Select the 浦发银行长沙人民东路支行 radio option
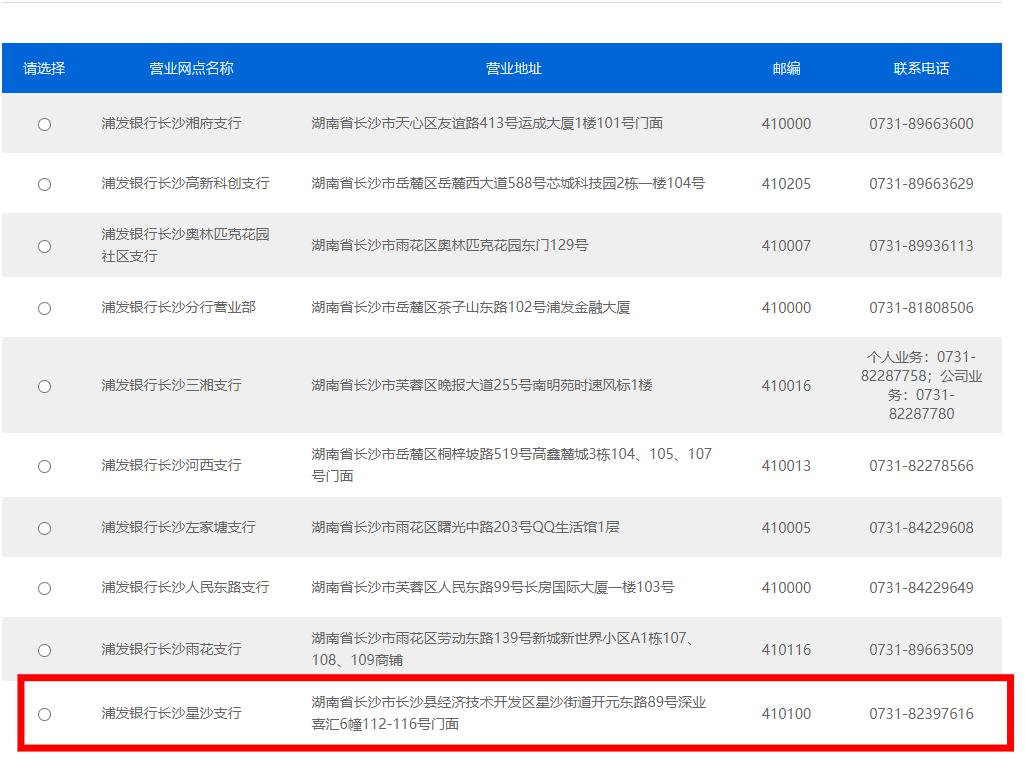 [44, 588]
